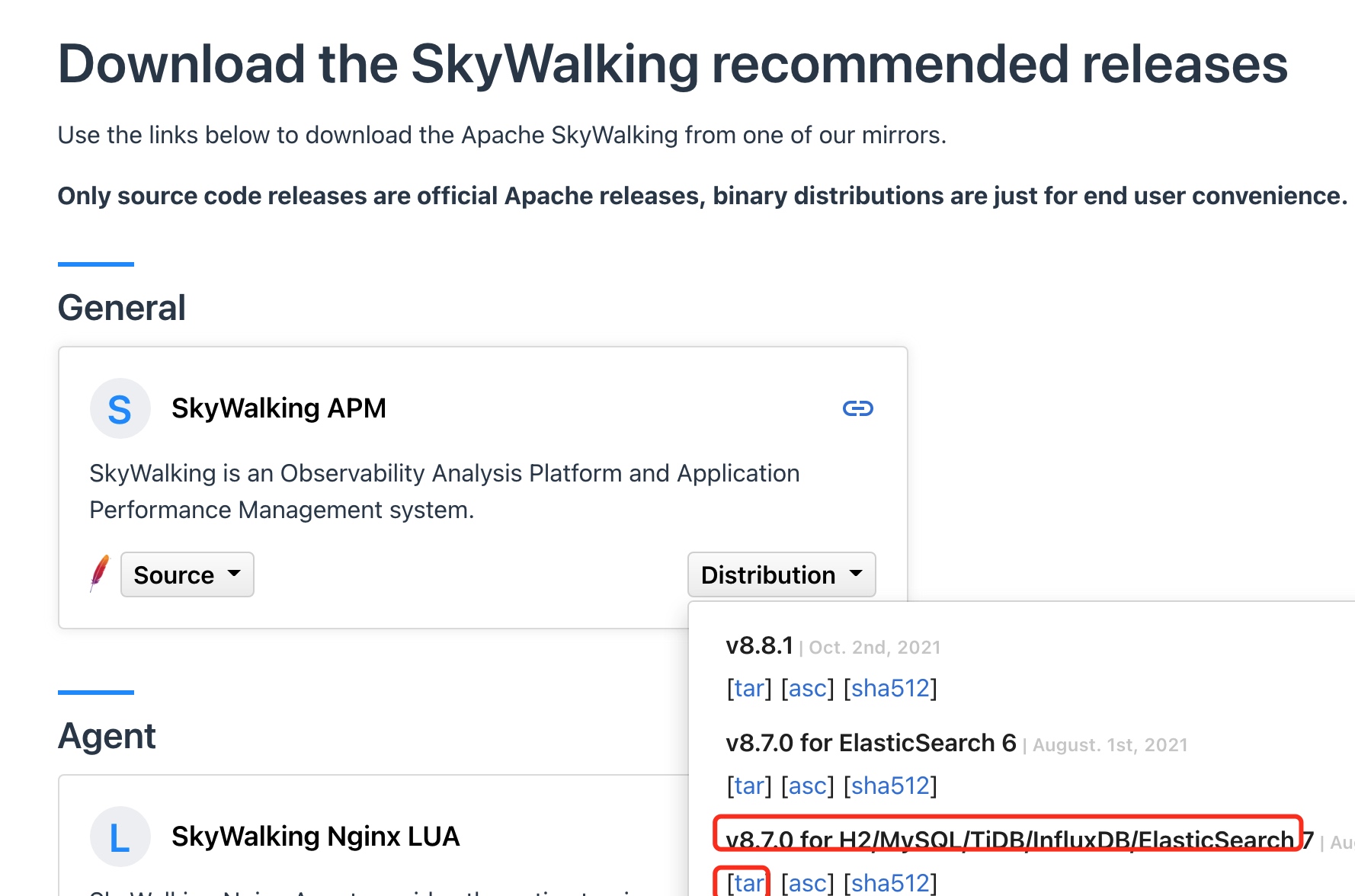Click the SkyWalking APM link chain icon
Image resolution: width=1355 pixels, height=896 pixels.
click(857, 409)
